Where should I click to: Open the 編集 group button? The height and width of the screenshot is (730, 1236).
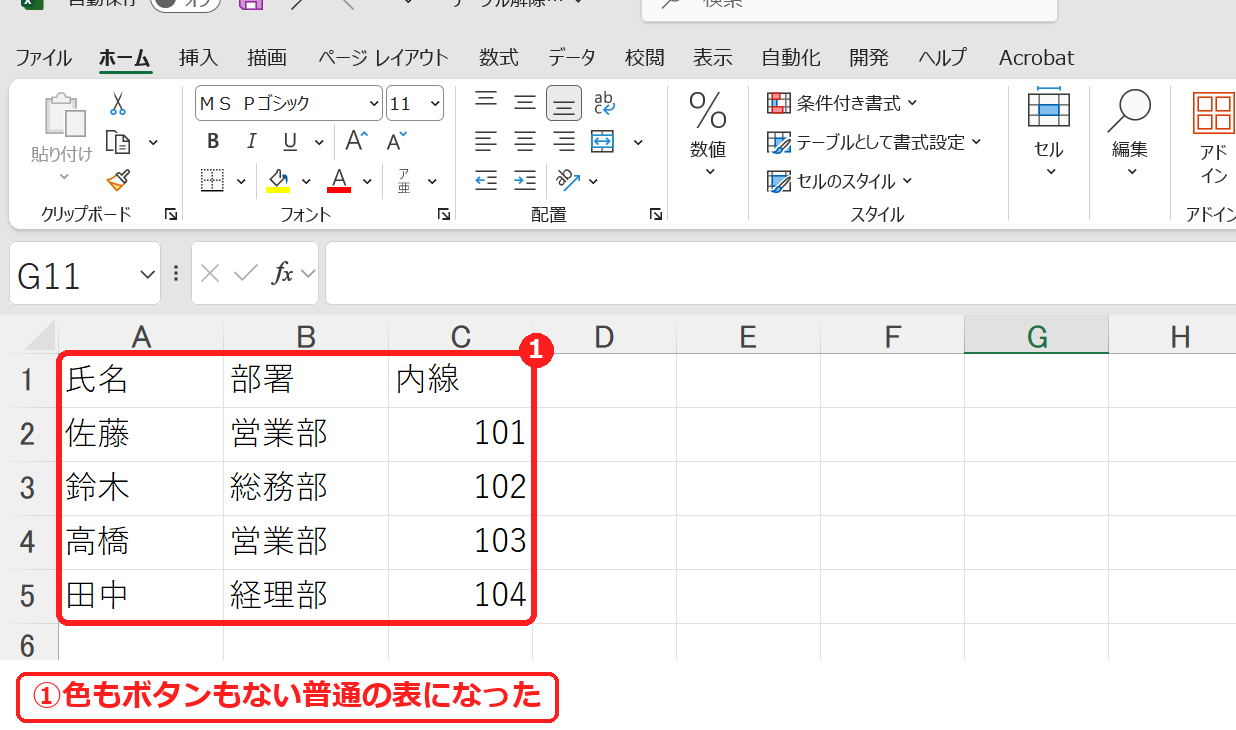(1130, 134)
